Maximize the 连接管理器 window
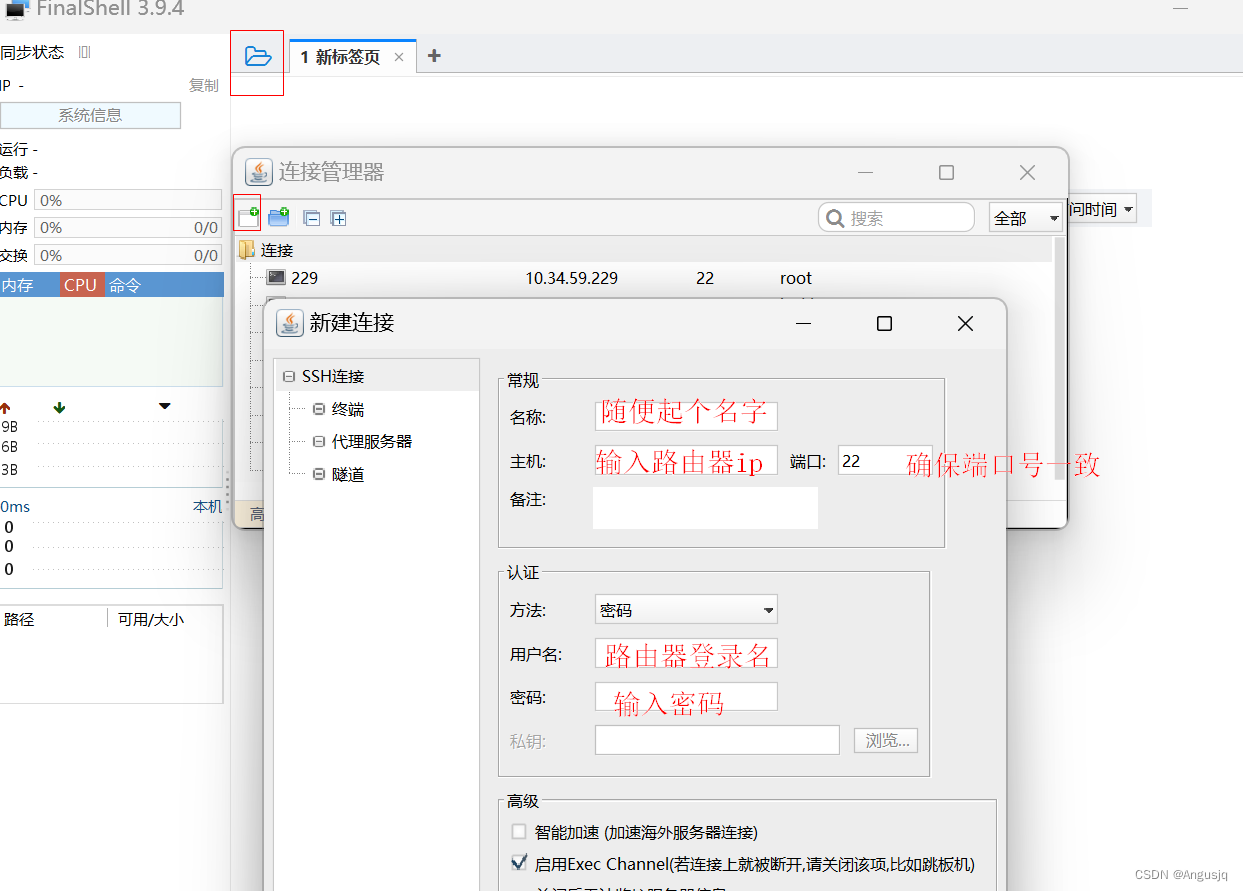Viewport: 1243px width, 891px height. 946,172
